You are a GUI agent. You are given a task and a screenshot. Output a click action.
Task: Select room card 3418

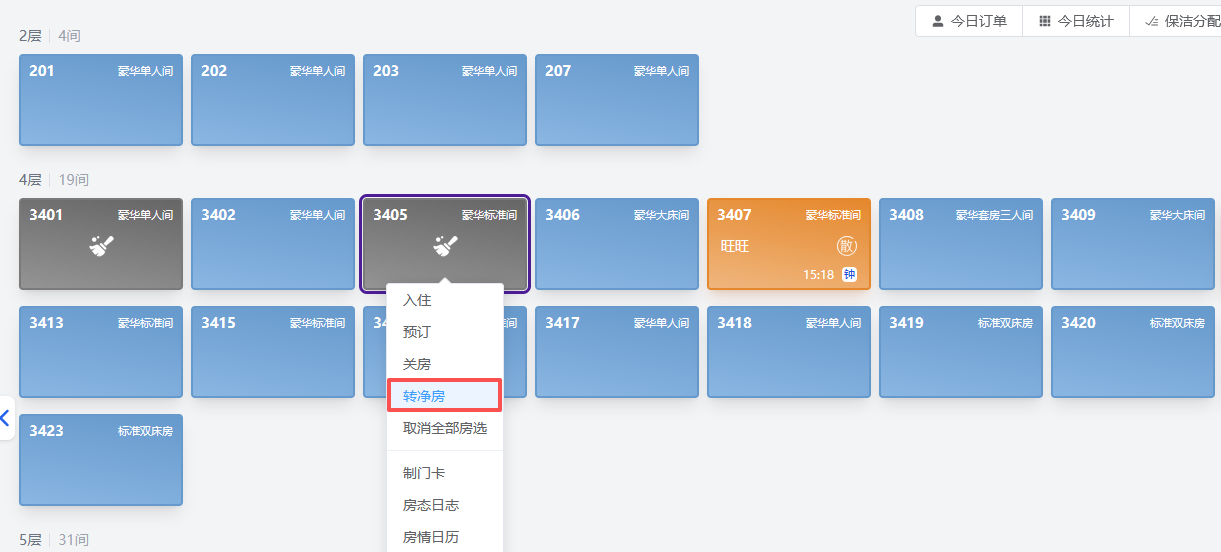click(x=789, y=352)
